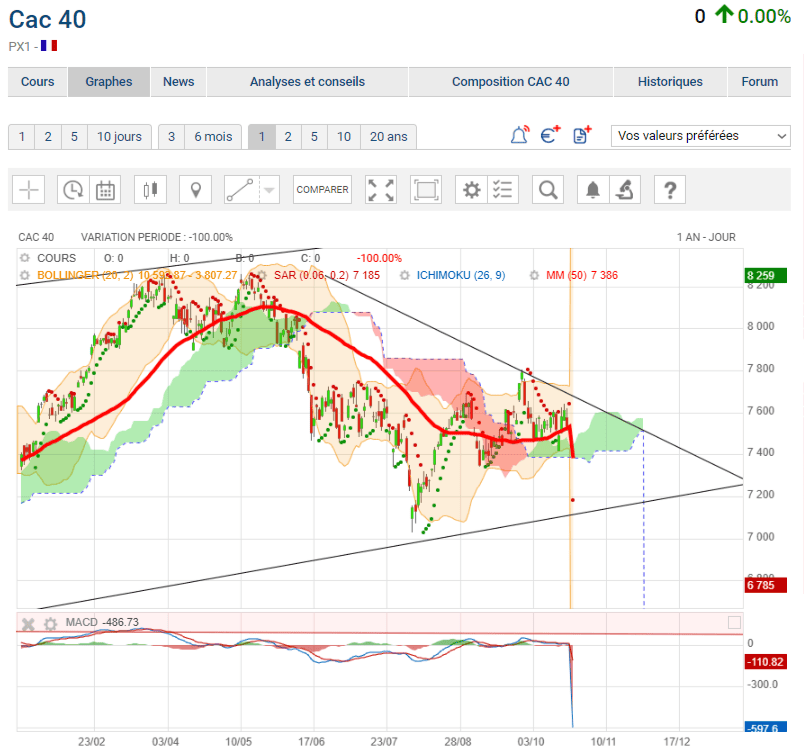Open the indicators checklist icon

(503, 190)
